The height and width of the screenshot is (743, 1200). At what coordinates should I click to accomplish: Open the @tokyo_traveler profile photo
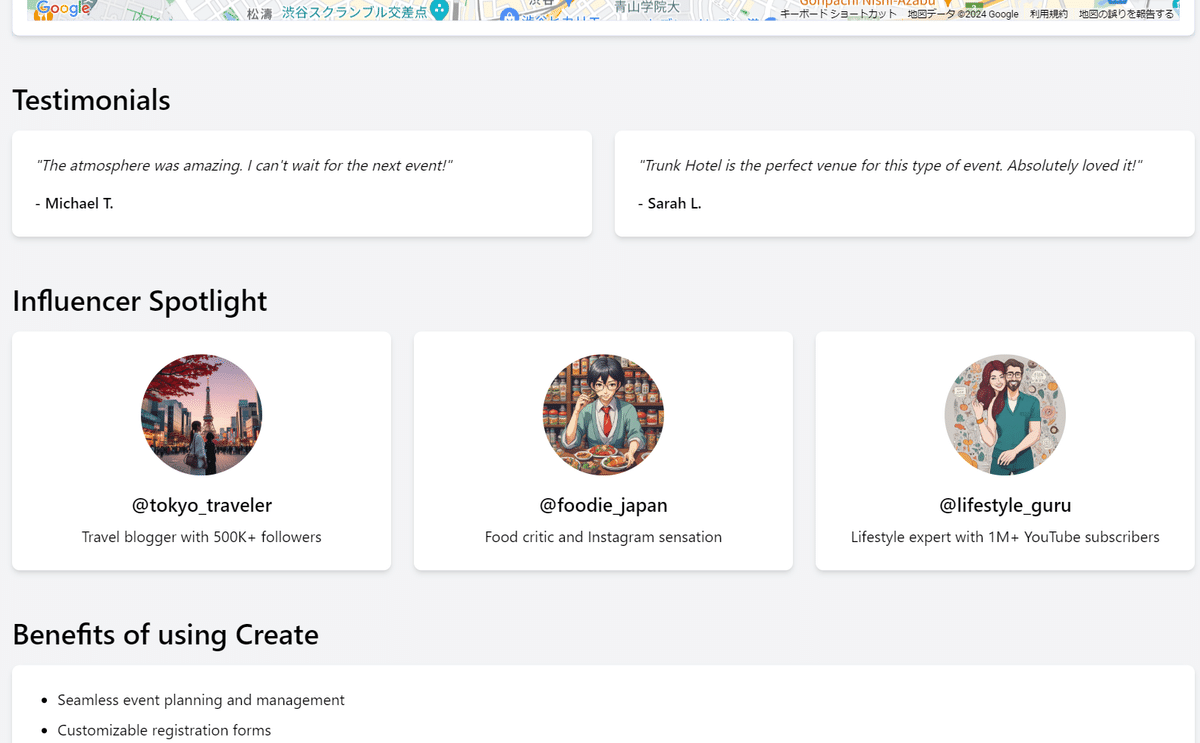(201, 415)
